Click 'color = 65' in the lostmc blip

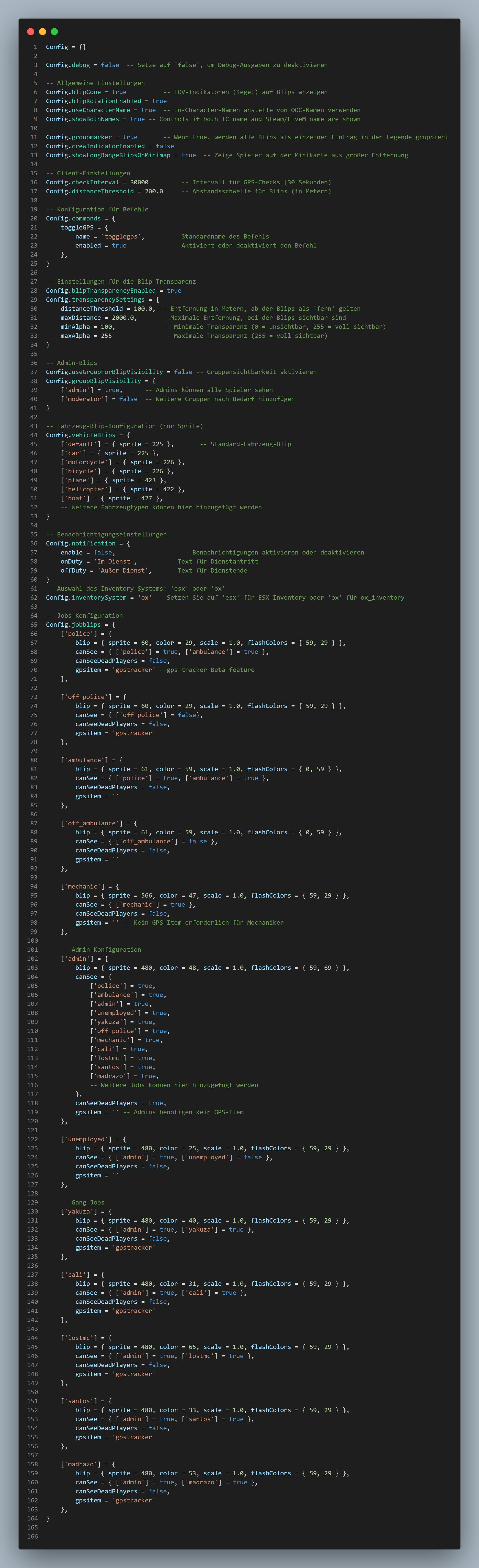click(178, 1347)
